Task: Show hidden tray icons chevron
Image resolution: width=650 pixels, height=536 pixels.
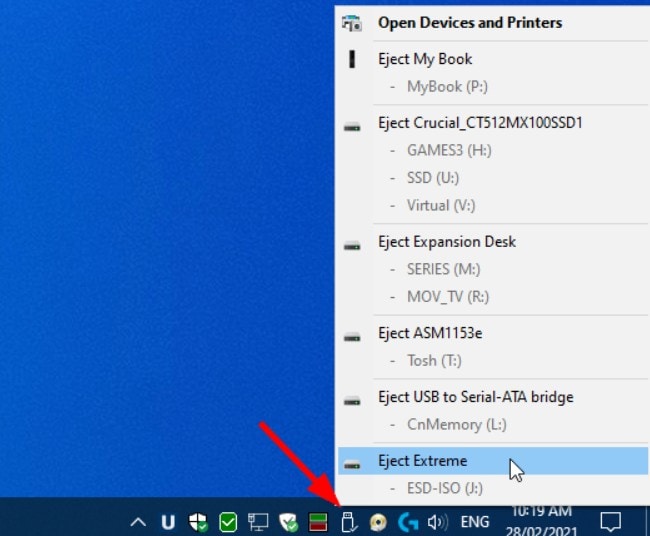Action: click(138, 522)
